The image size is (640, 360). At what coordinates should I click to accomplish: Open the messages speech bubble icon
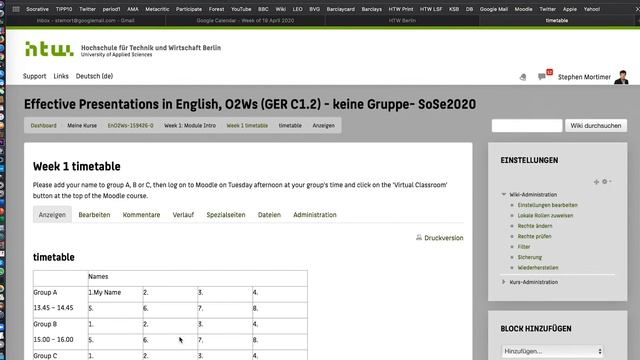pos(542,76)
